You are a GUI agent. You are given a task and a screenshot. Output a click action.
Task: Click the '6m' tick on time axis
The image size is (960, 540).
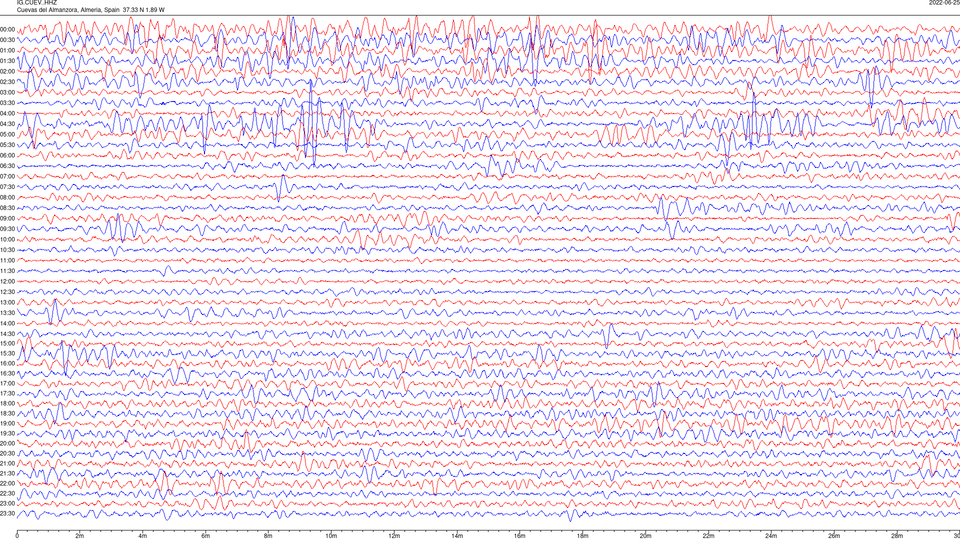click(206, 536)
